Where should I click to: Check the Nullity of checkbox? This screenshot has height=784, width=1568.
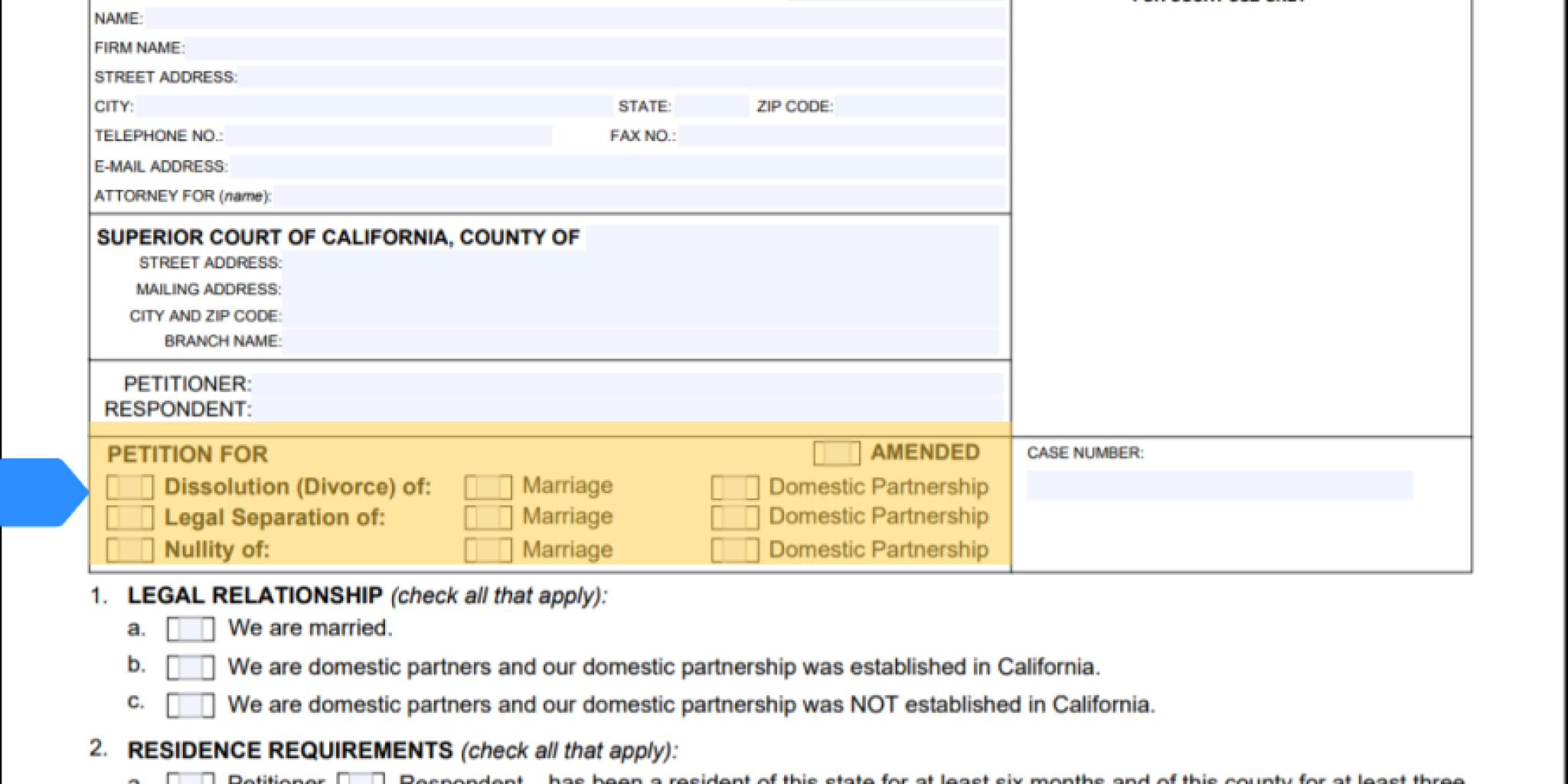[129, 550]
